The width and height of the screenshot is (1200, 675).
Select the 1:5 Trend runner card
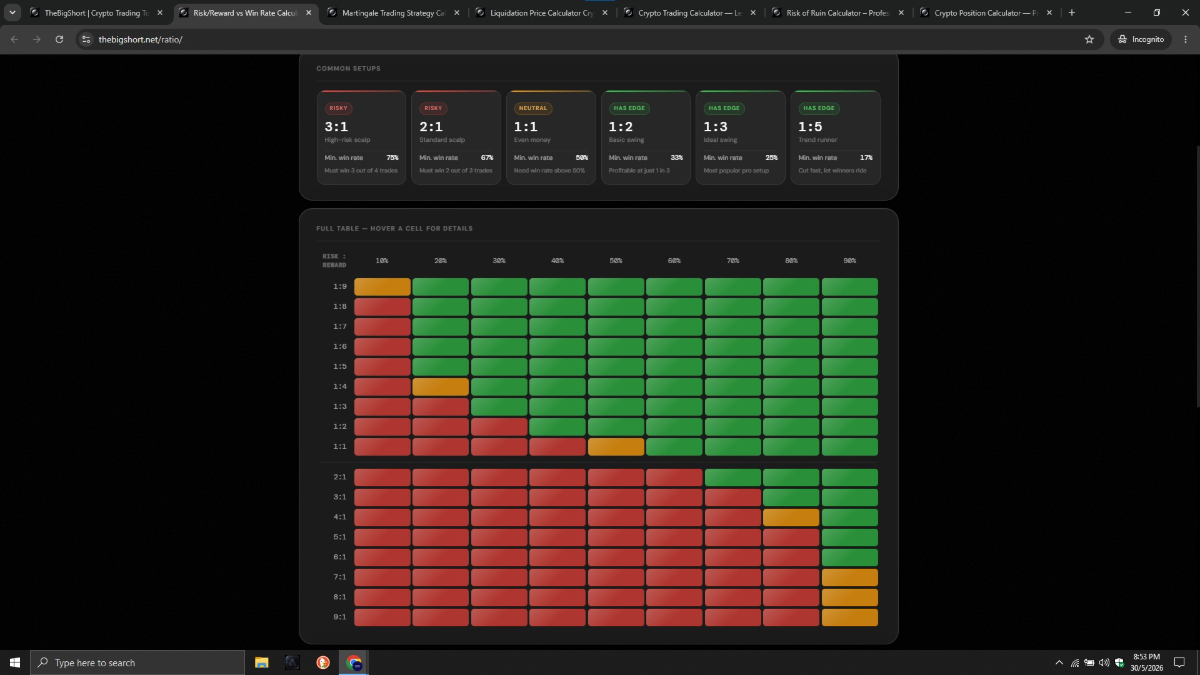836,137
